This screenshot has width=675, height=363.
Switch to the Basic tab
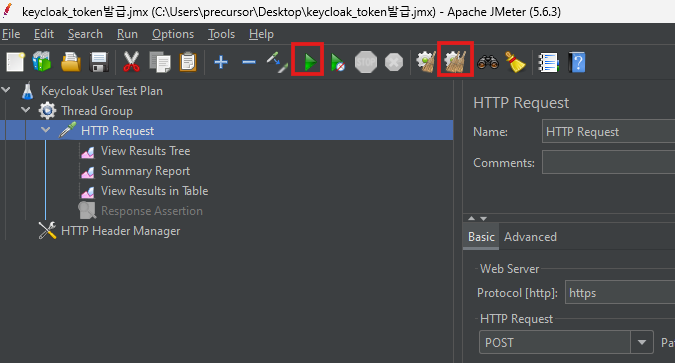(481, 237)
